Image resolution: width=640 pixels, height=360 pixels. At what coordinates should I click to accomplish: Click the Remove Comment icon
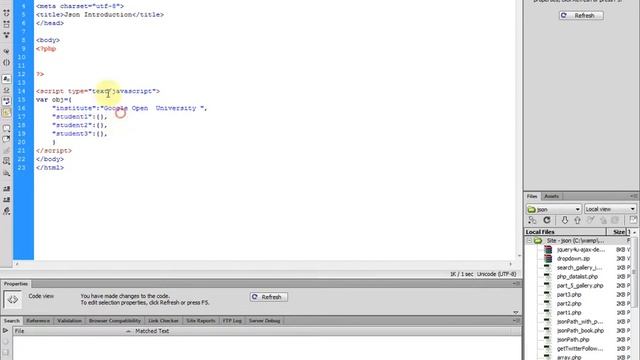coord(7,139)
